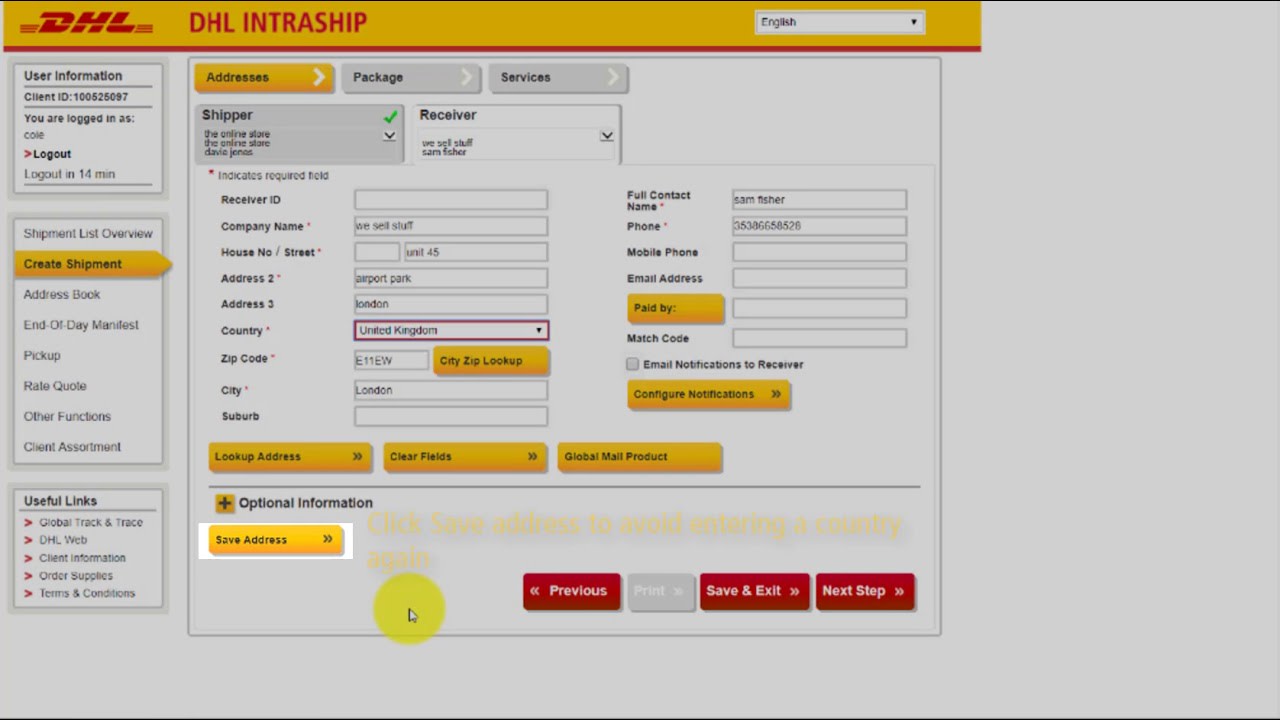Click the City input field
1280x720 pixels.
point(451,390)
